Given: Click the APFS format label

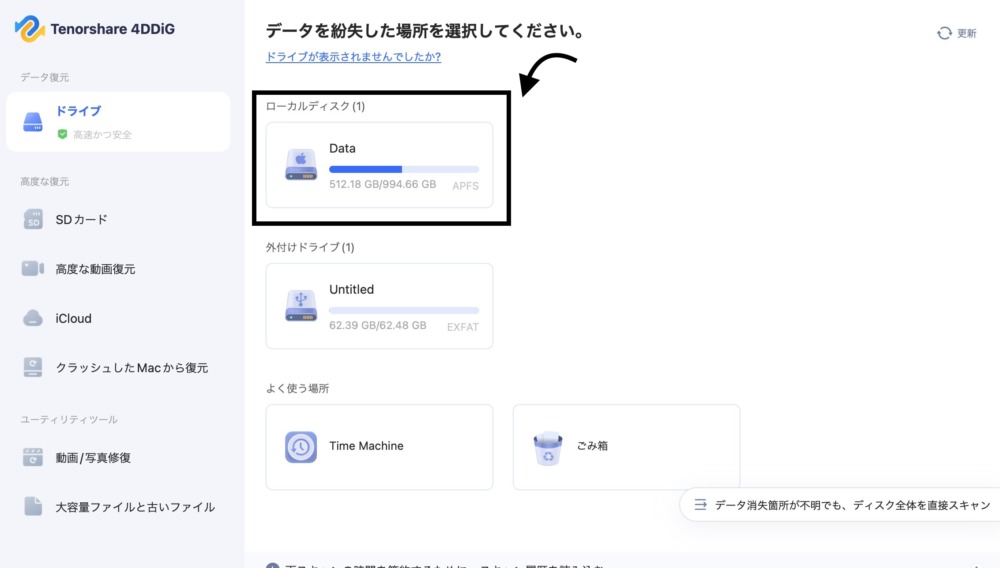Looking at the screenshot, I should [x=466, y=186].
